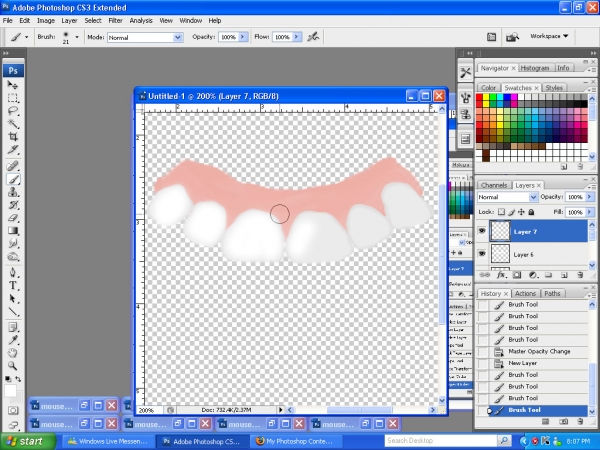Screen dimensions: 600x450
Task: Select the Eraser tool
Action: click(13, 218)
